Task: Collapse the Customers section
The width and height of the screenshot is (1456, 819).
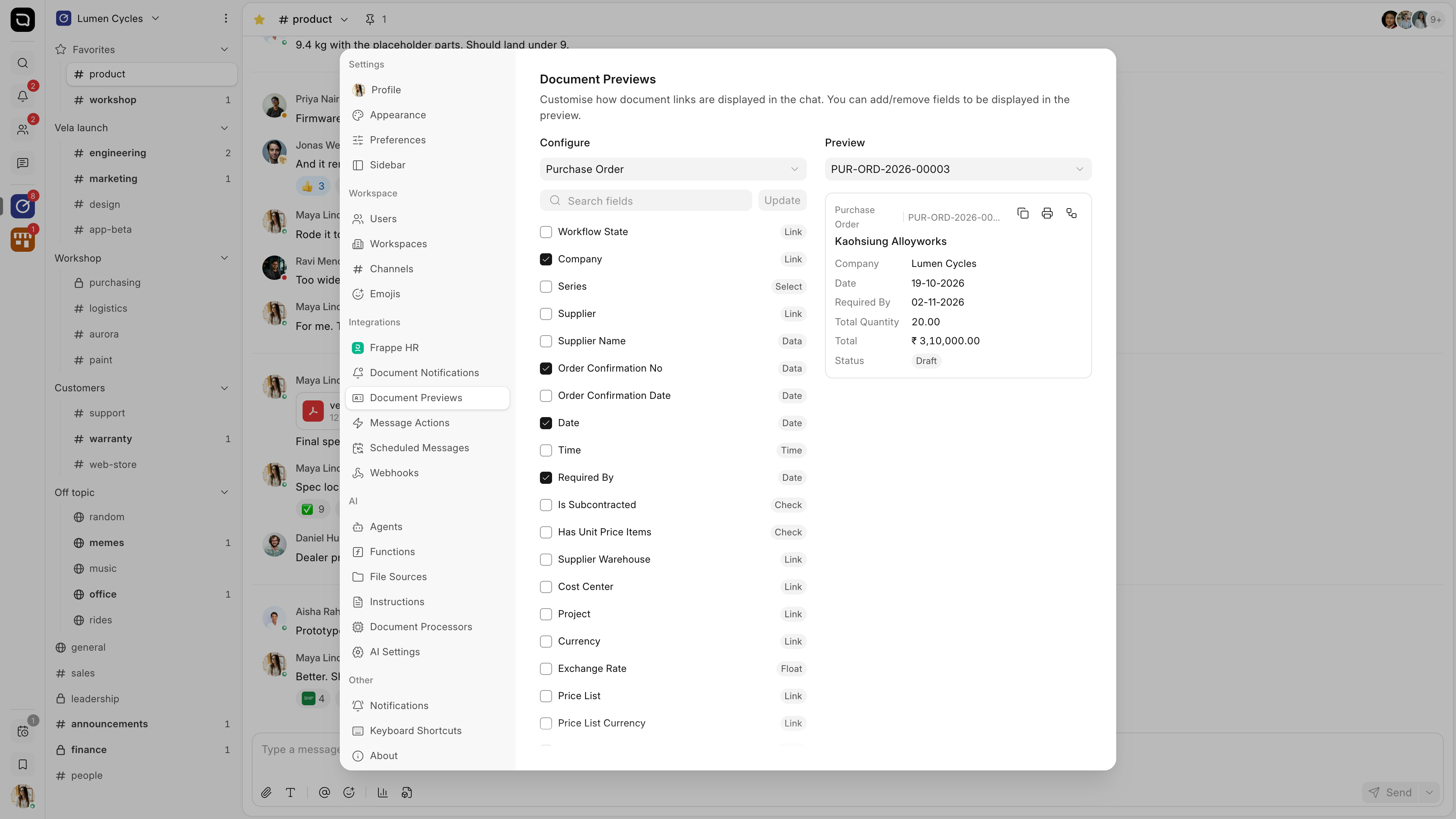Action: pyautogui.click(x=224, y=388)
